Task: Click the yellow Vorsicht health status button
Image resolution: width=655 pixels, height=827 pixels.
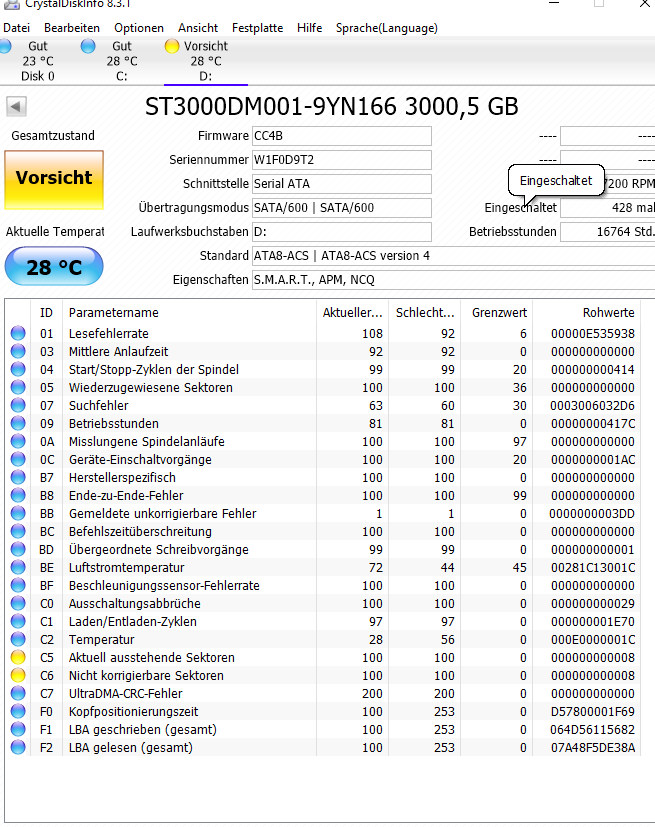Action: (54, 180)
